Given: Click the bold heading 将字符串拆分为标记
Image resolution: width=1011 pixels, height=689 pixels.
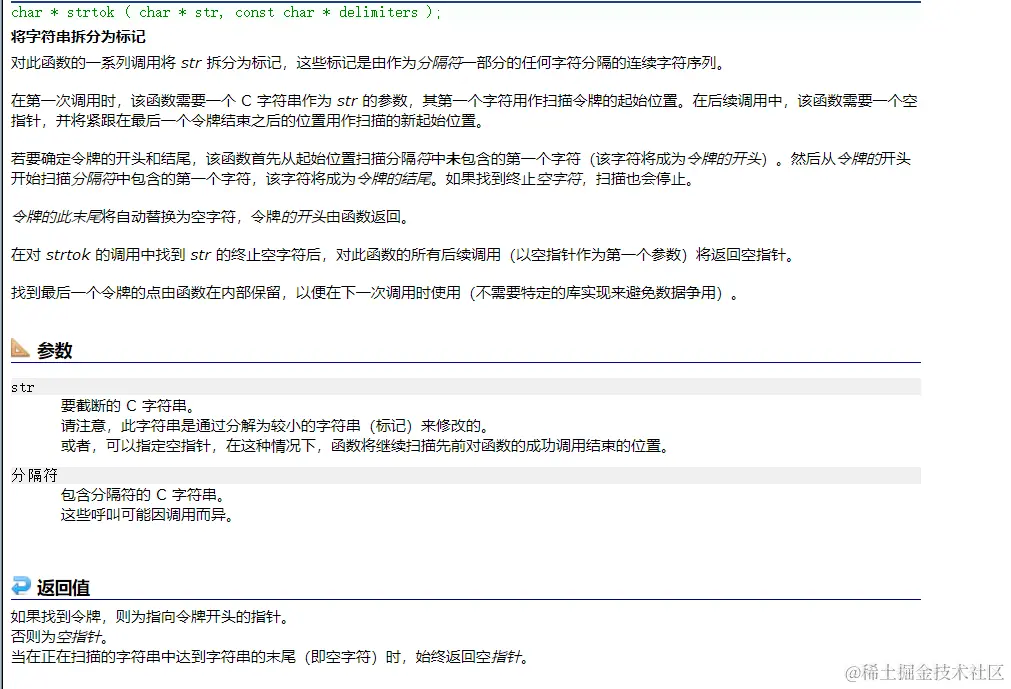Looking at the screenshot, I should click(78, 37).
